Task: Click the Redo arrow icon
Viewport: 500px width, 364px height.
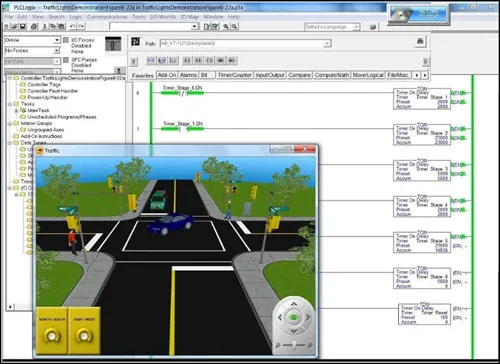Action: pos(81,26)
